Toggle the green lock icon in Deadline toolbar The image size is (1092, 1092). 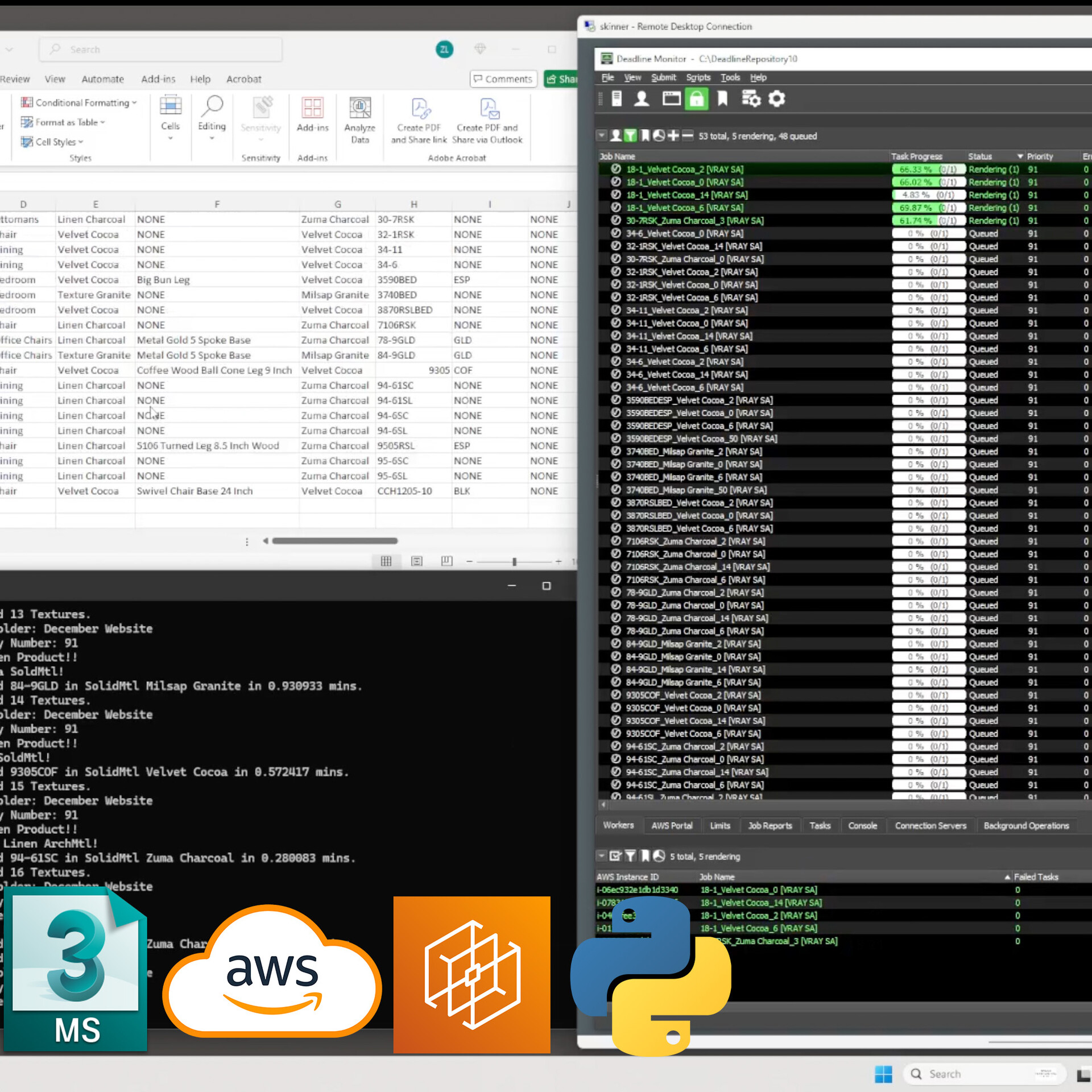(x=696, y=98)
